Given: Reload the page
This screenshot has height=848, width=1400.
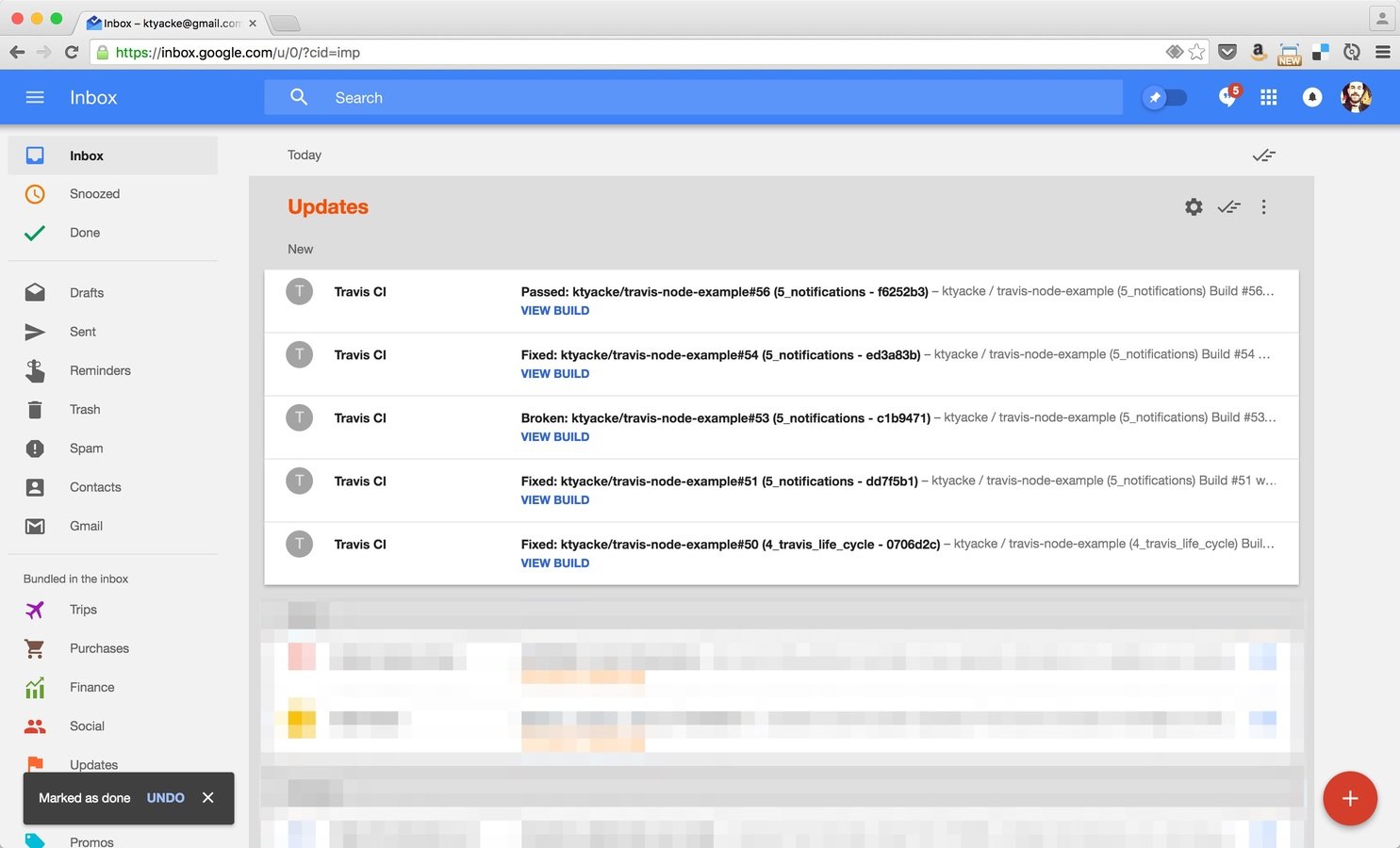Looking at the screenshot, I should click(72, 52).
